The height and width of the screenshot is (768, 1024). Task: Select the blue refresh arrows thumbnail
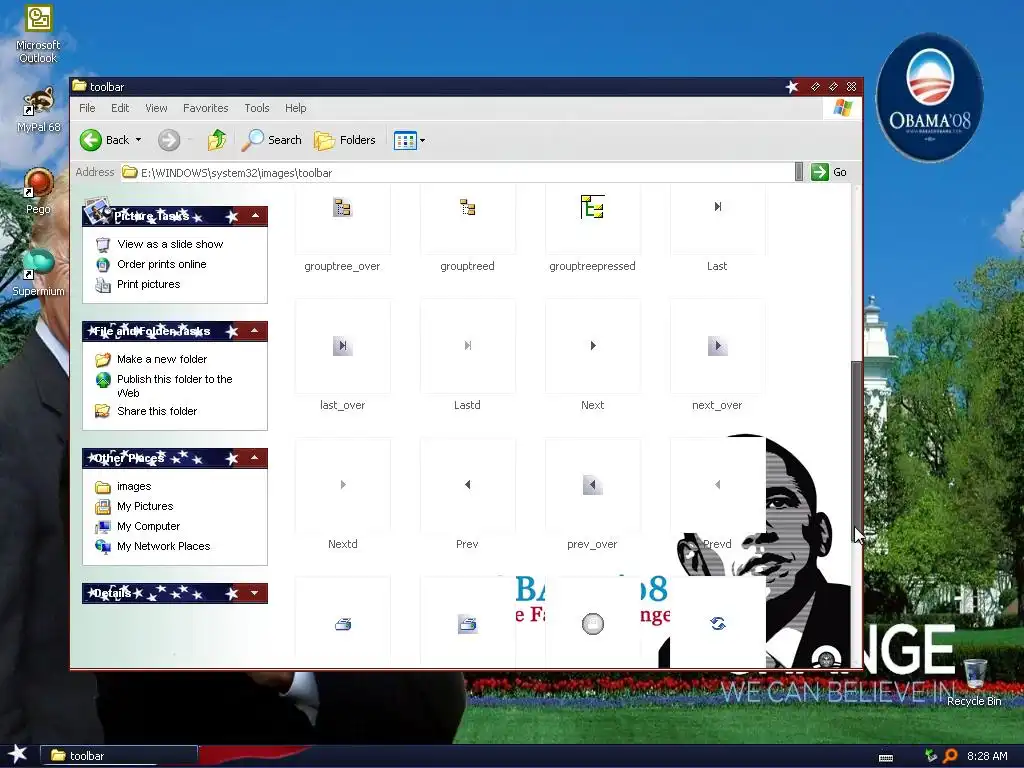pyautogui.click(x=717, y=623)
